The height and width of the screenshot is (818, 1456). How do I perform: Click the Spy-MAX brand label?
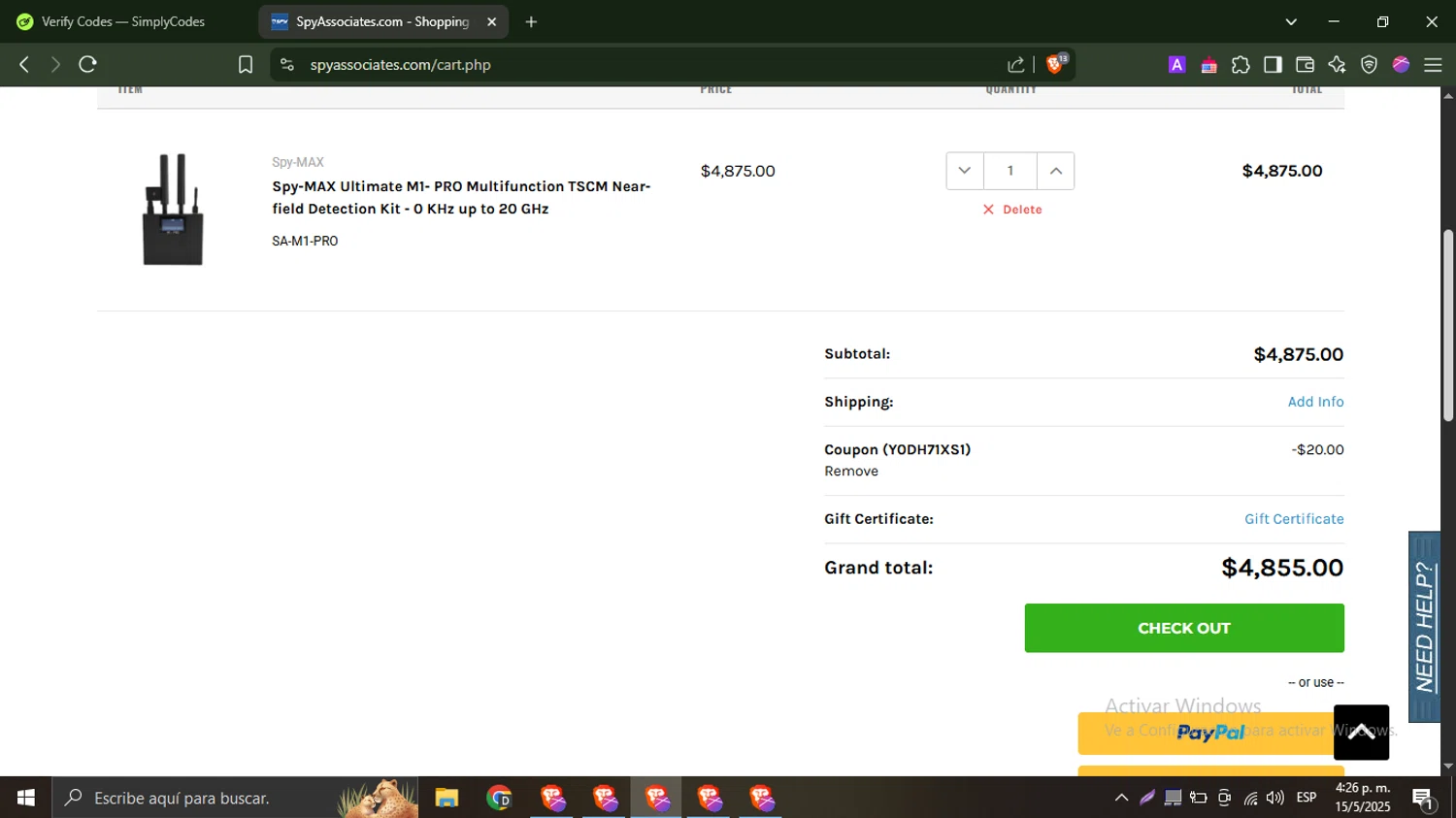298,162
